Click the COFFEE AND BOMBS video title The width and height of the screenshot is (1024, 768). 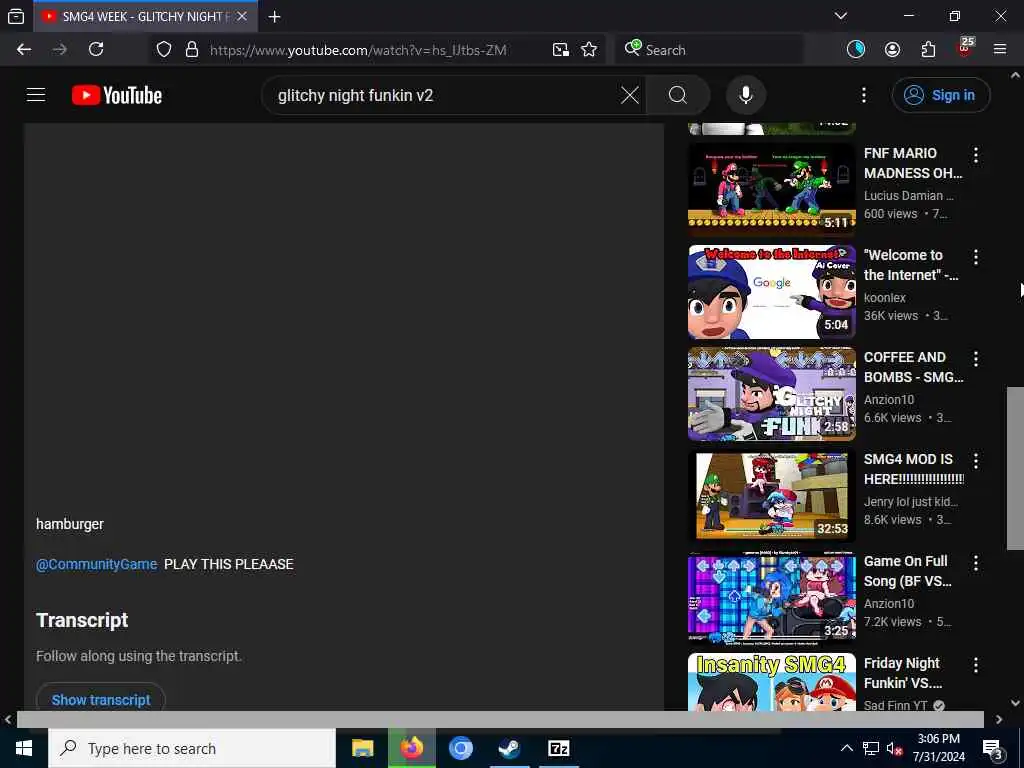coord(913,367)
